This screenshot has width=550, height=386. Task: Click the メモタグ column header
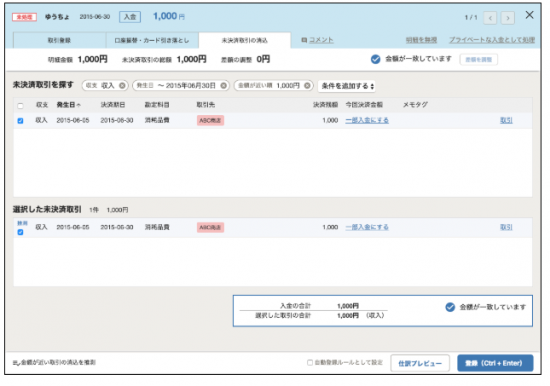click(x=415, y=105)
